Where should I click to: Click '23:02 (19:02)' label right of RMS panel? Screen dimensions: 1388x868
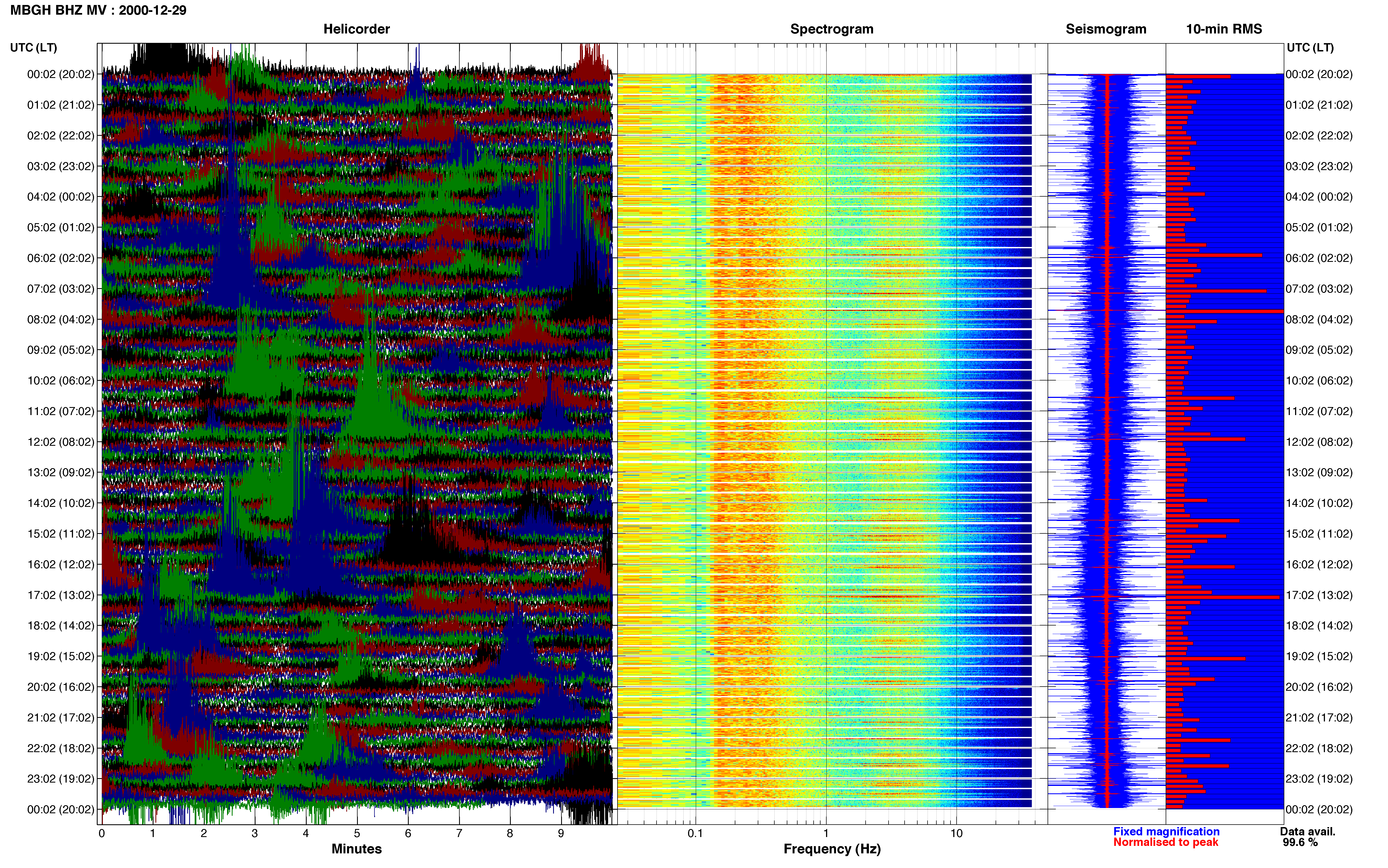point(1319,779)
